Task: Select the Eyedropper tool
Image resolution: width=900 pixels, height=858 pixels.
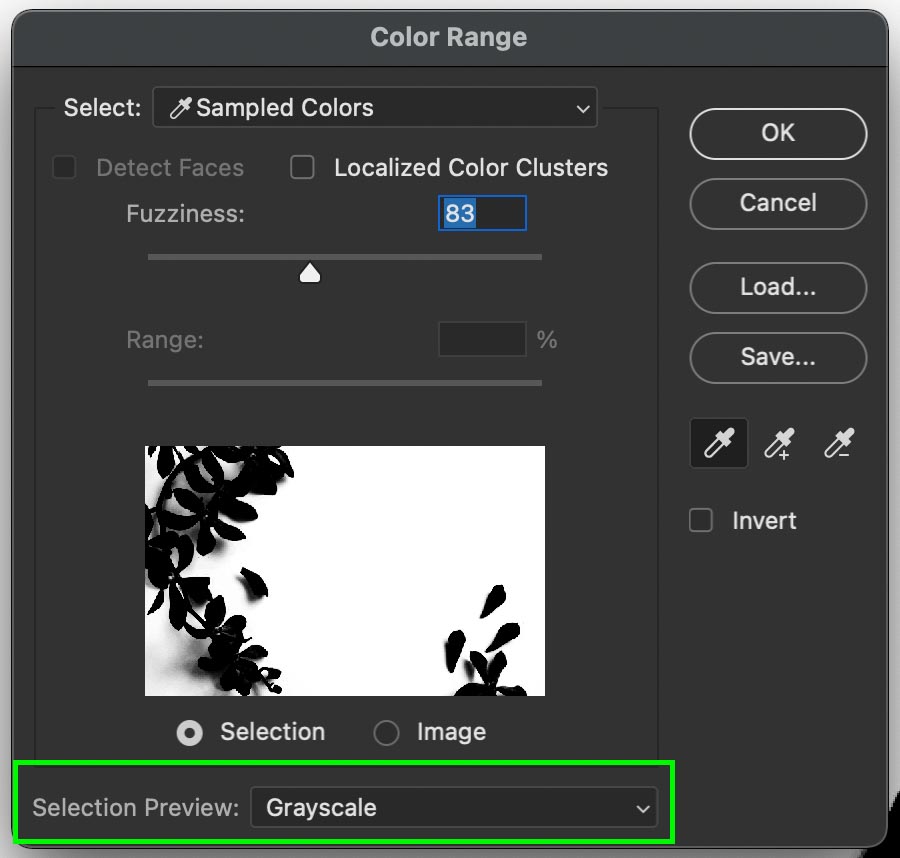Action: point(719,443)
